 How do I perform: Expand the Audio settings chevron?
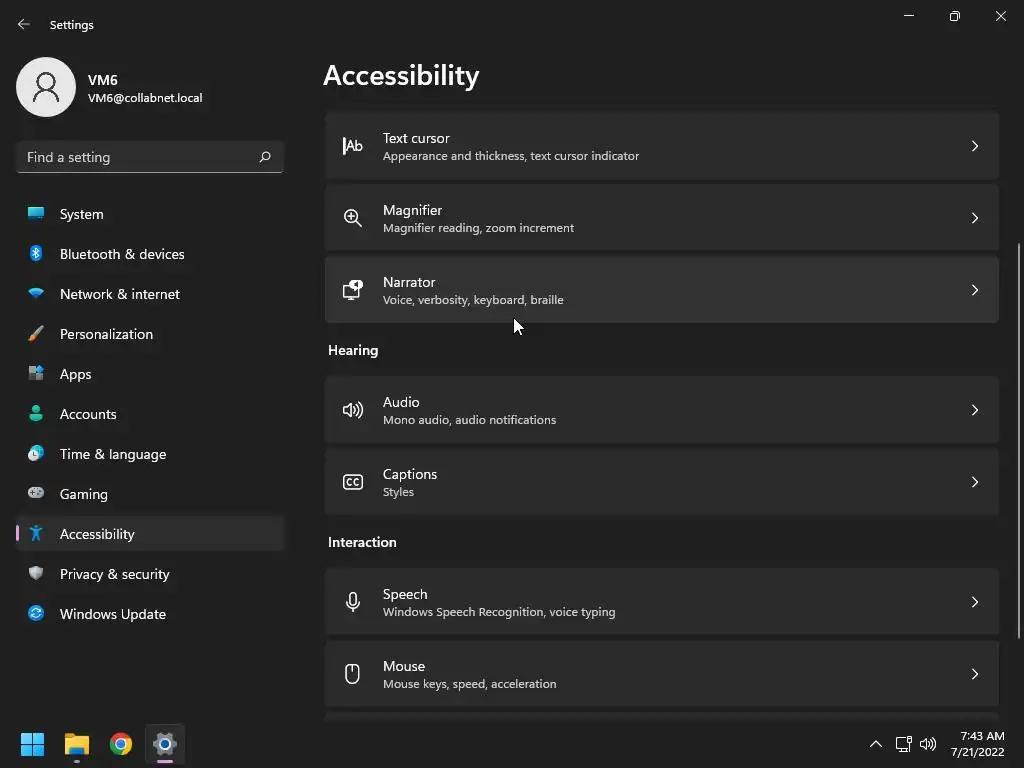point(974,410)
